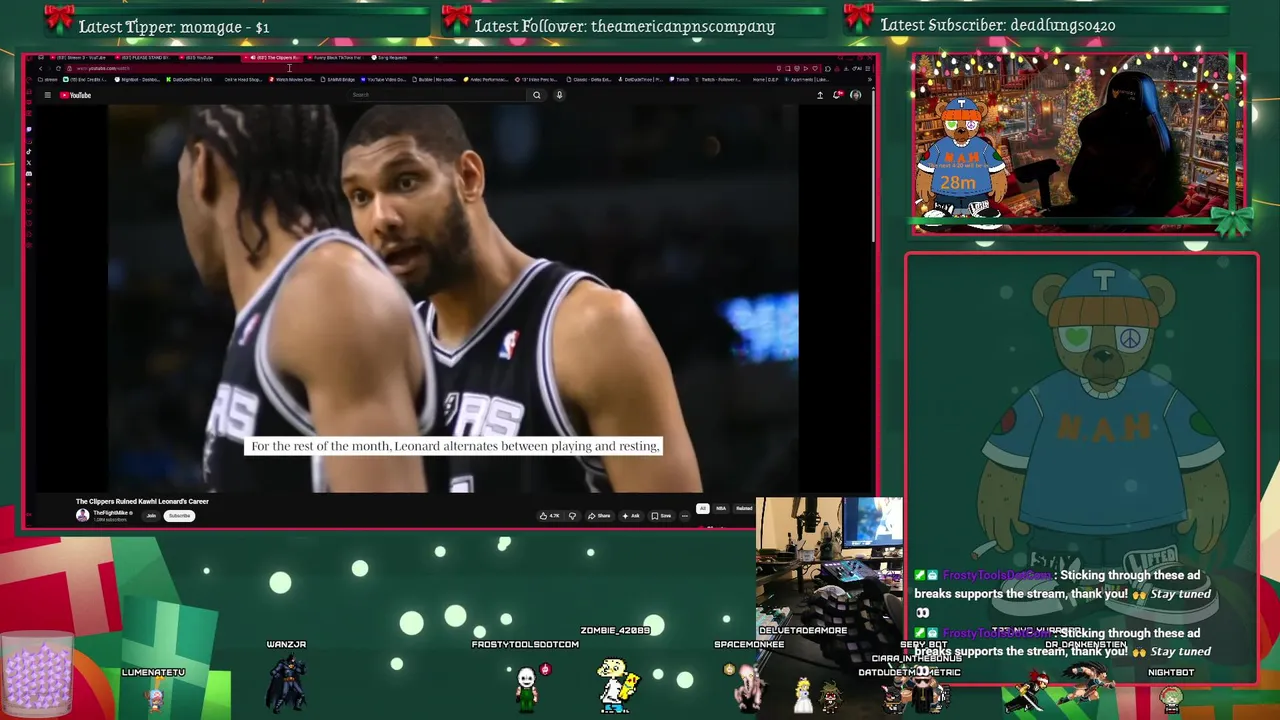Click the YouTube search magnifier button
The width and height of the screenshot is (1280, 720).
[537, 95]
